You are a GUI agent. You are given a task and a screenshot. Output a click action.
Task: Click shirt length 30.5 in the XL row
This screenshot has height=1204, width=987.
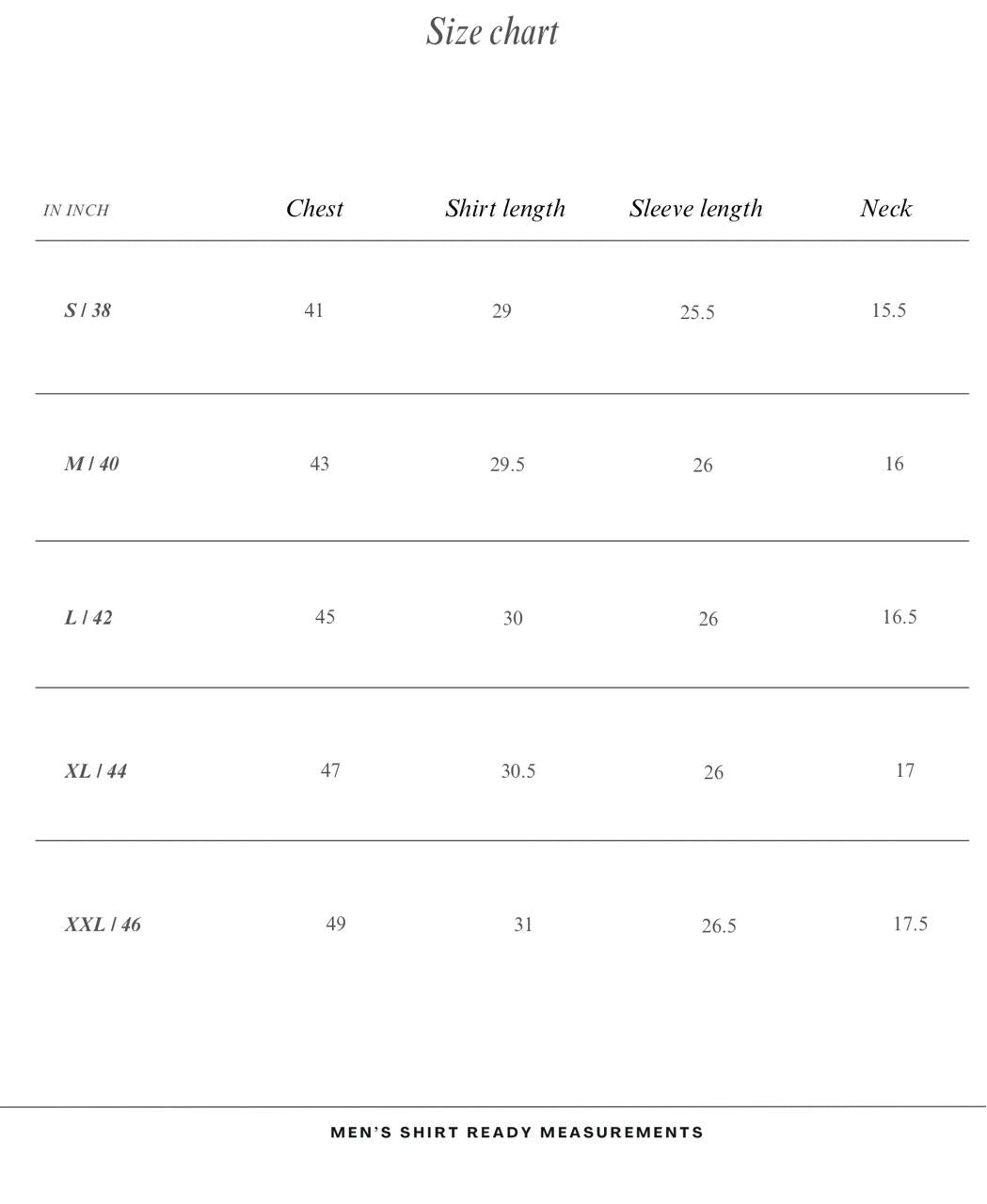coord(518,771)
